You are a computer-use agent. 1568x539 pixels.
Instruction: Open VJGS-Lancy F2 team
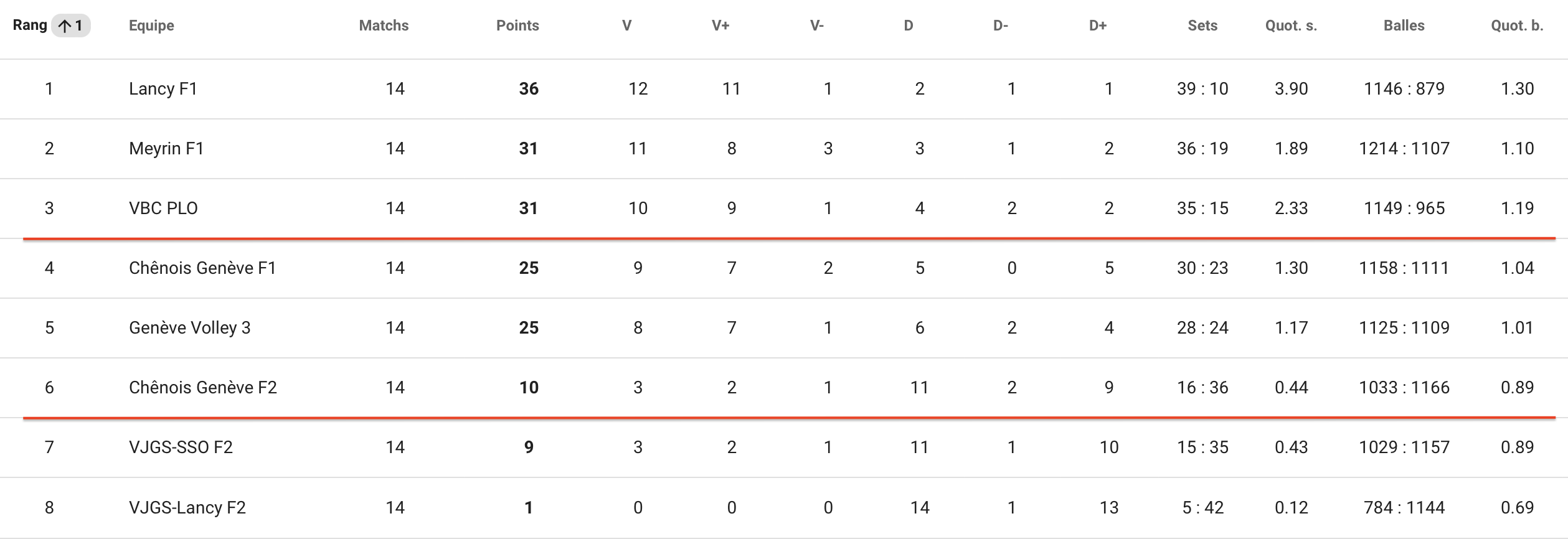187,508
